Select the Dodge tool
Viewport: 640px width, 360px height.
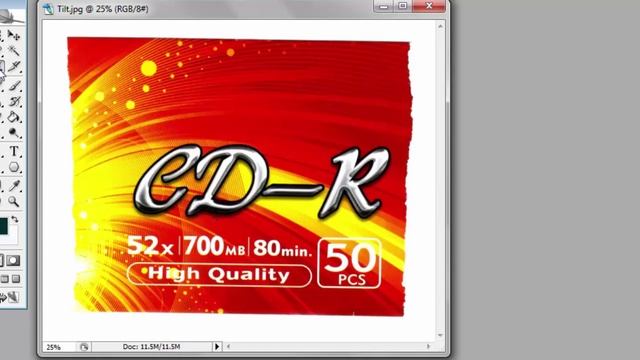[x=14, y=133]
